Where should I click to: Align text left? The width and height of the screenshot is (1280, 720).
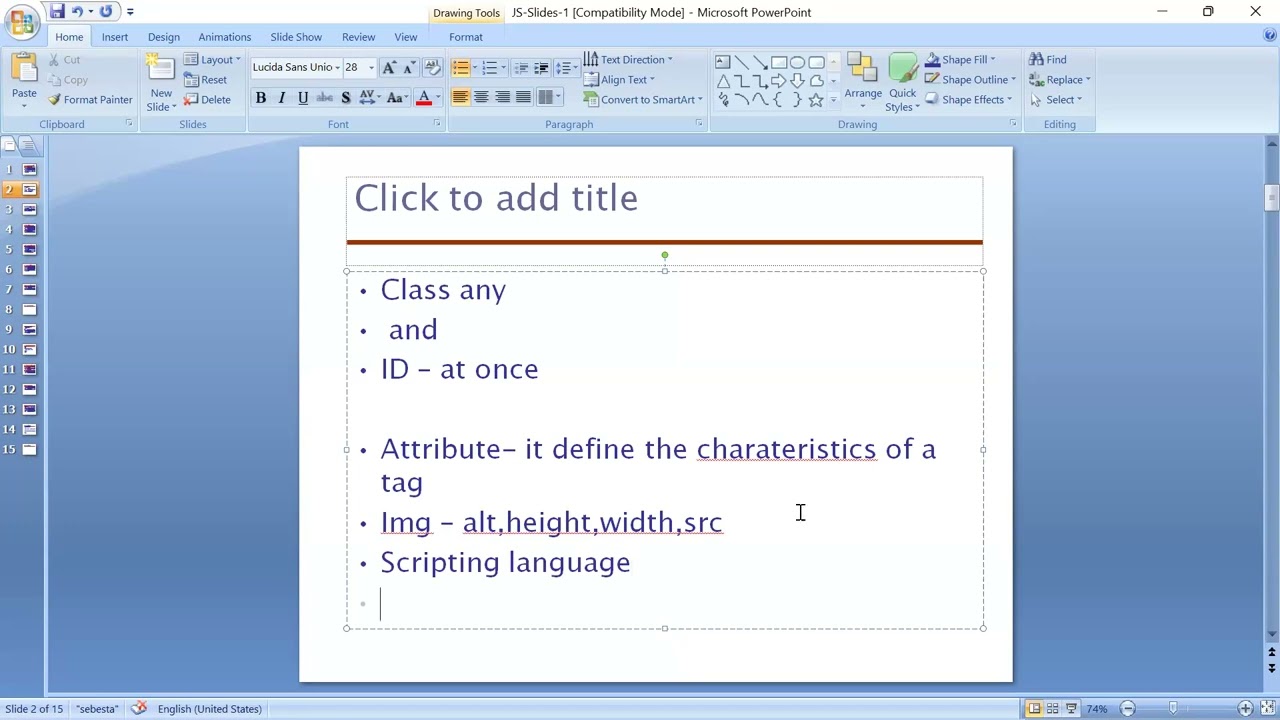pyautogui.click(x=460, y=98)
